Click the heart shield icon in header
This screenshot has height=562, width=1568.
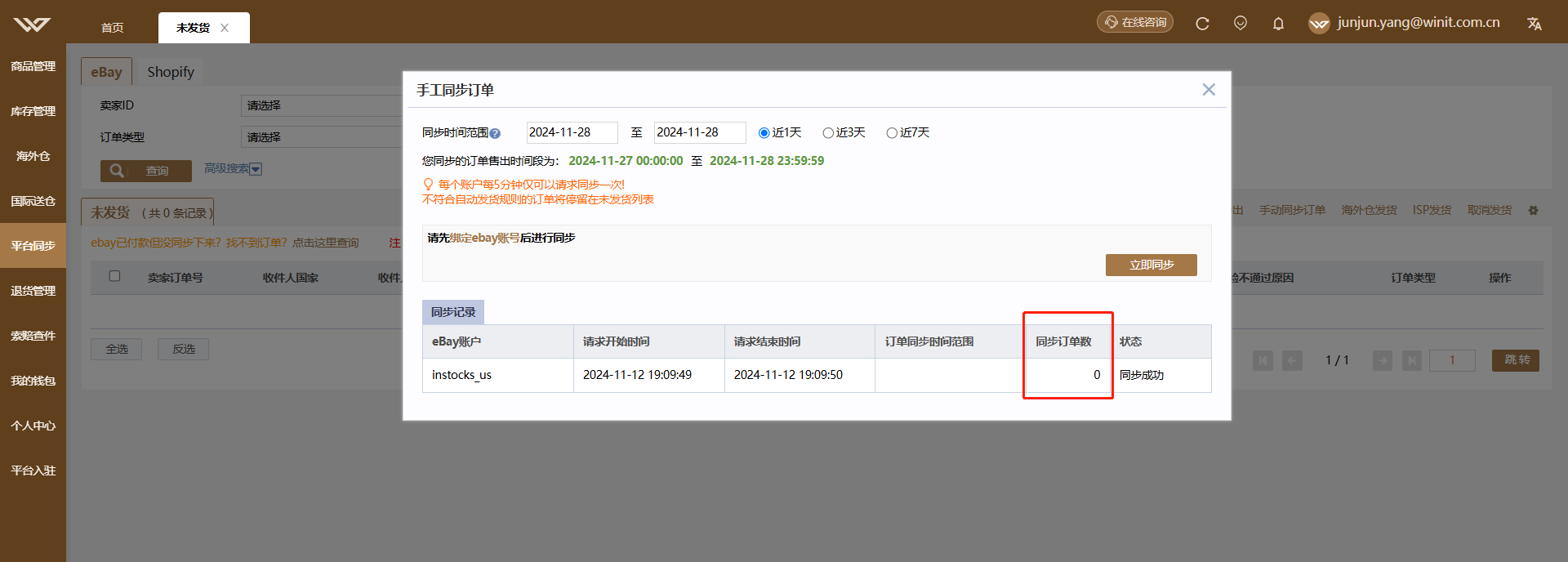click(x=1241, y=23)
